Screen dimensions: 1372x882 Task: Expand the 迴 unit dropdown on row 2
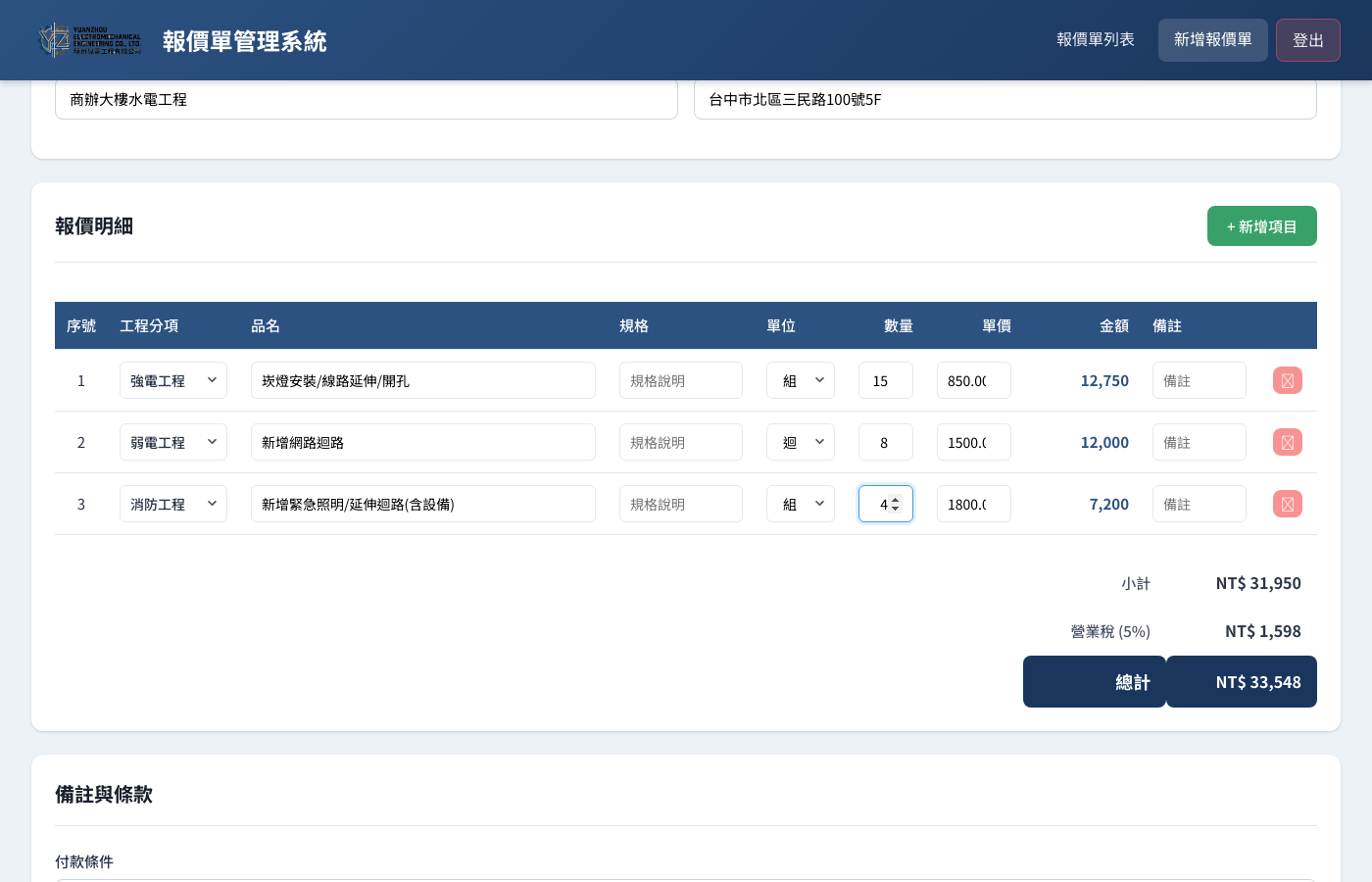click(801, 442)
